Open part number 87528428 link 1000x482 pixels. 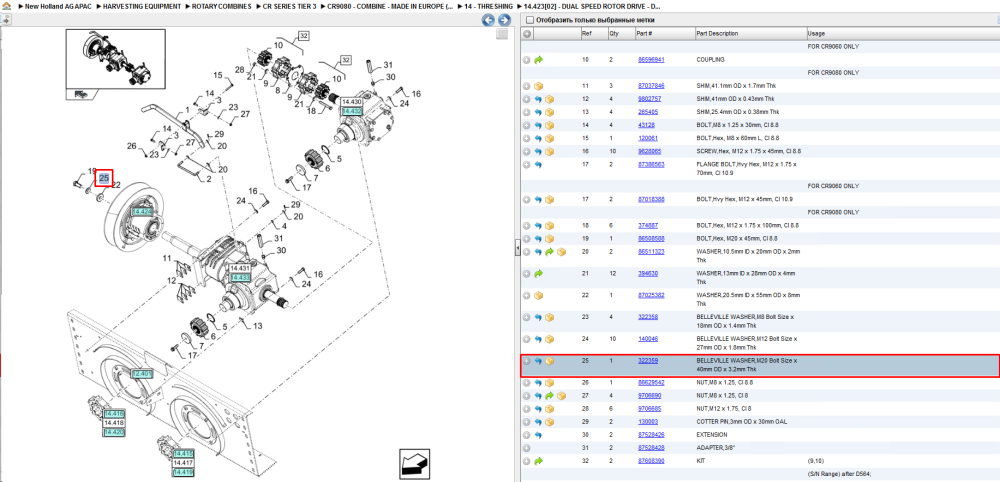click(651, 448)
